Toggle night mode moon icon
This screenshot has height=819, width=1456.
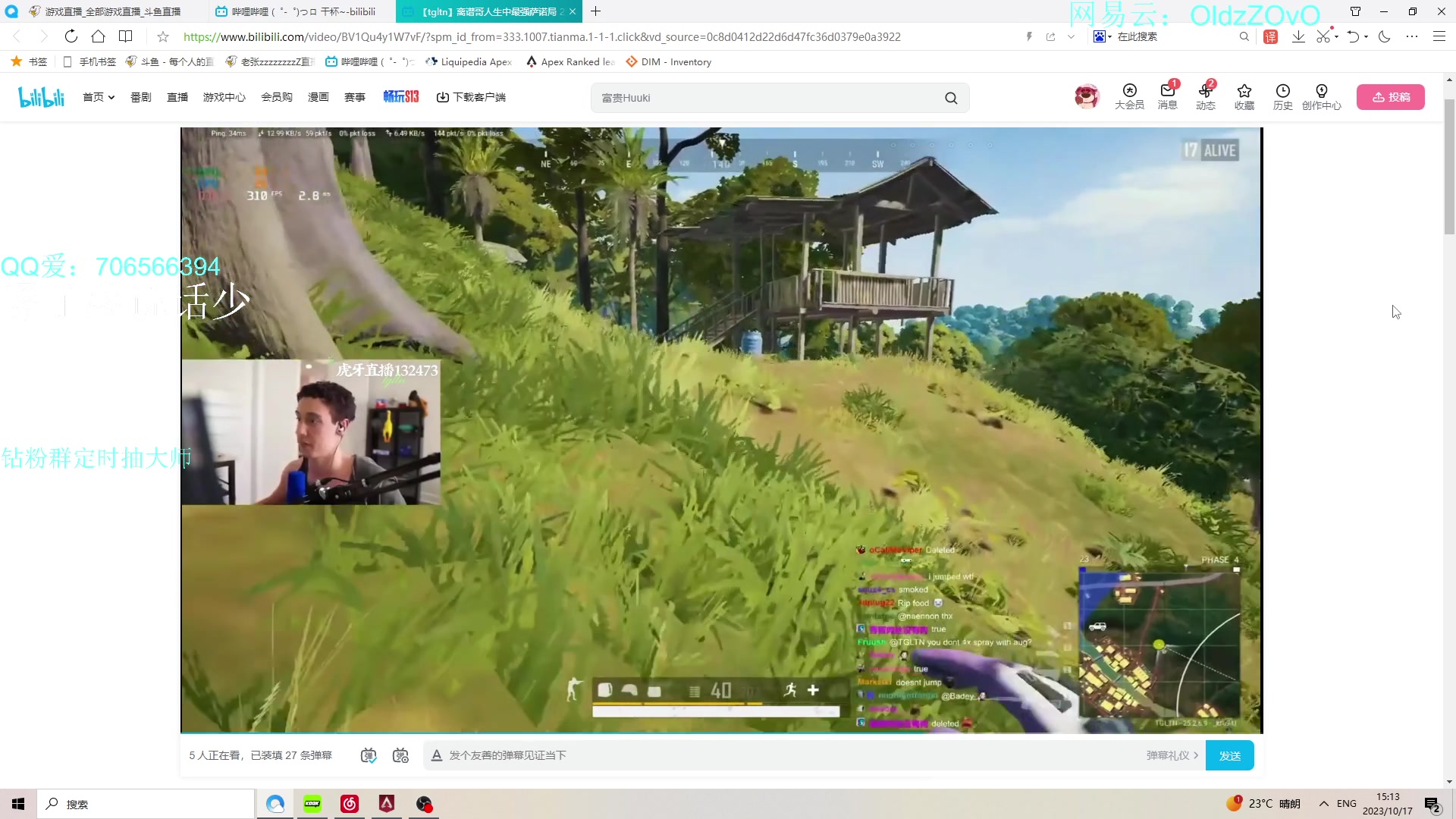[x=1385, y=36]
